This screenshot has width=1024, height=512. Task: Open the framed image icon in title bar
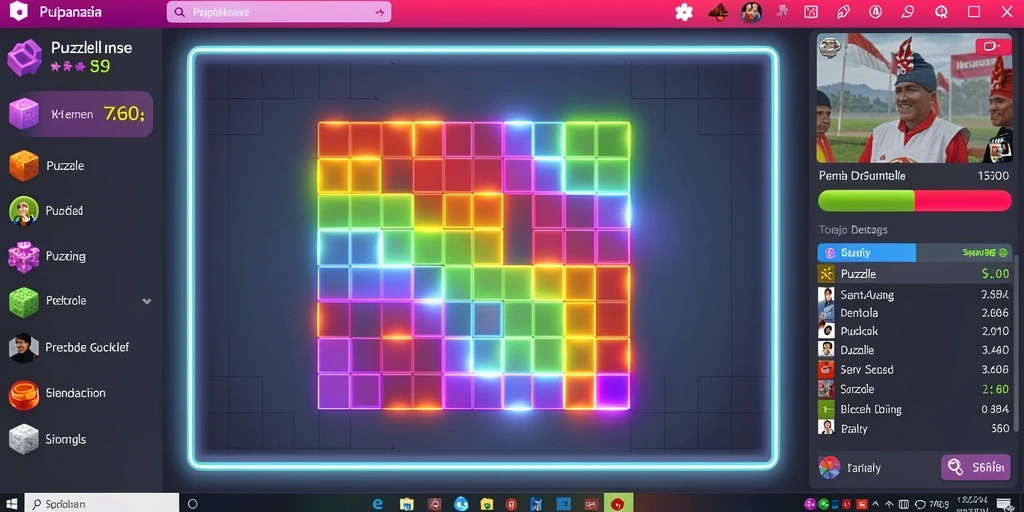(811, 12)
